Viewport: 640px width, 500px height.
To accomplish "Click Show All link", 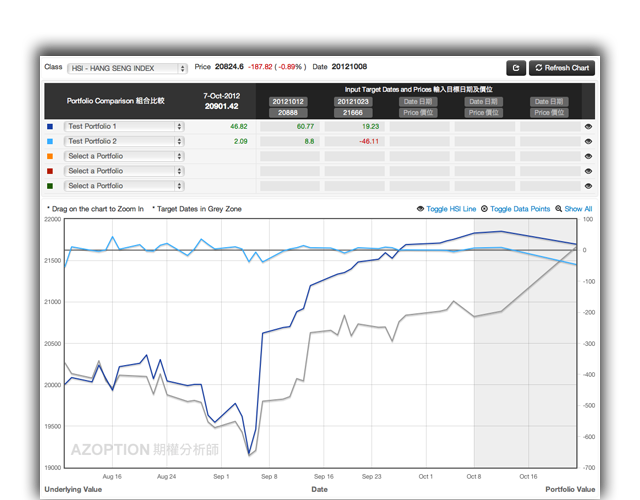I will click(578, 209).
